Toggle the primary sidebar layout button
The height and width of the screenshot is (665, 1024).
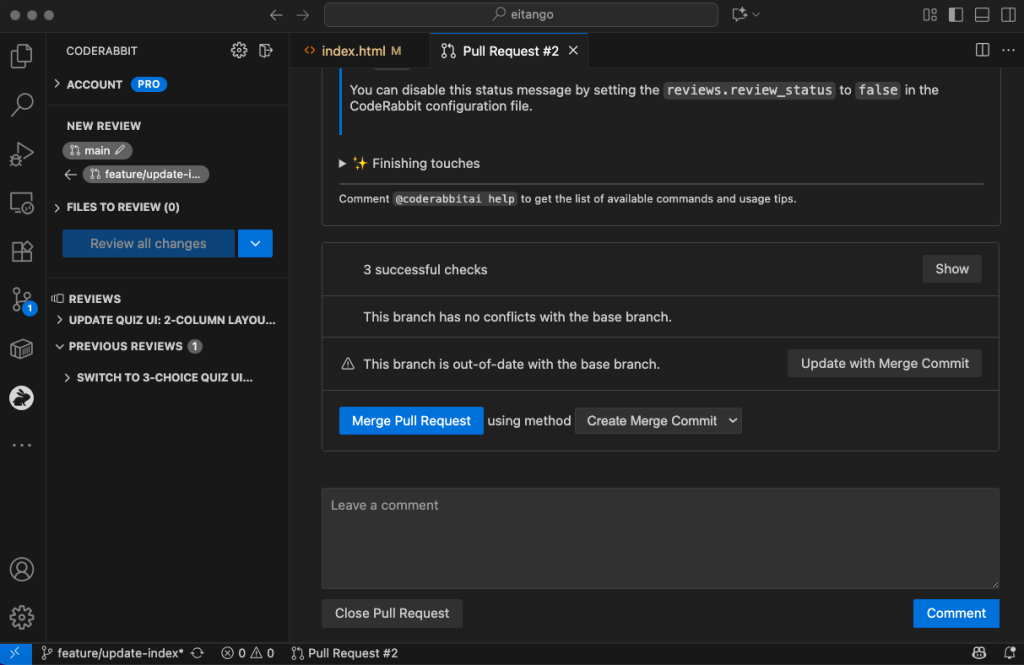click(956, 15)
